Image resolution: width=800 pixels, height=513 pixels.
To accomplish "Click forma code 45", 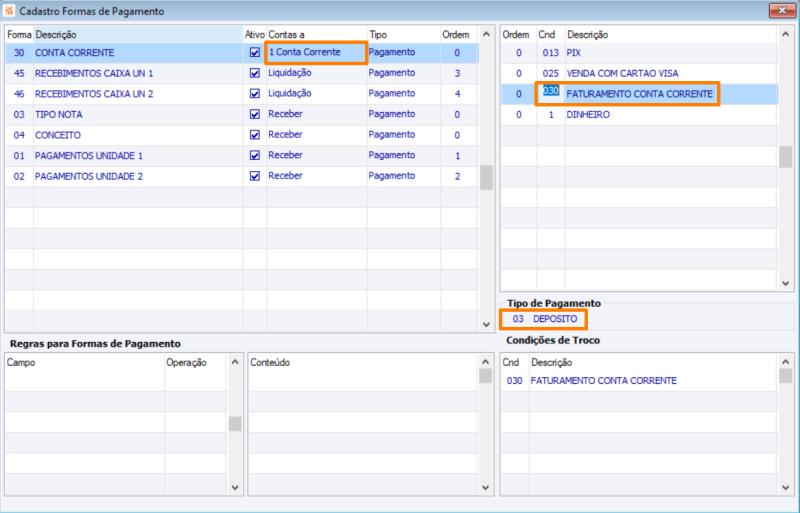I will point(19,74).
